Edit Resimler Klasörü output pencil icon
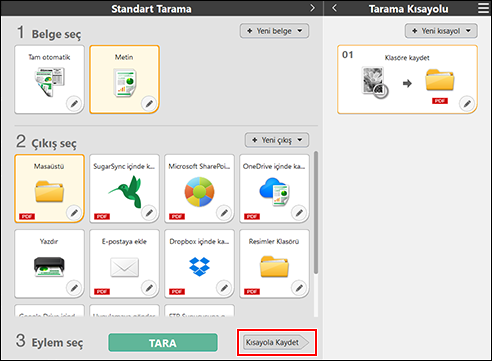The height and width of the screenshot is (361, 492). [299, 288]
